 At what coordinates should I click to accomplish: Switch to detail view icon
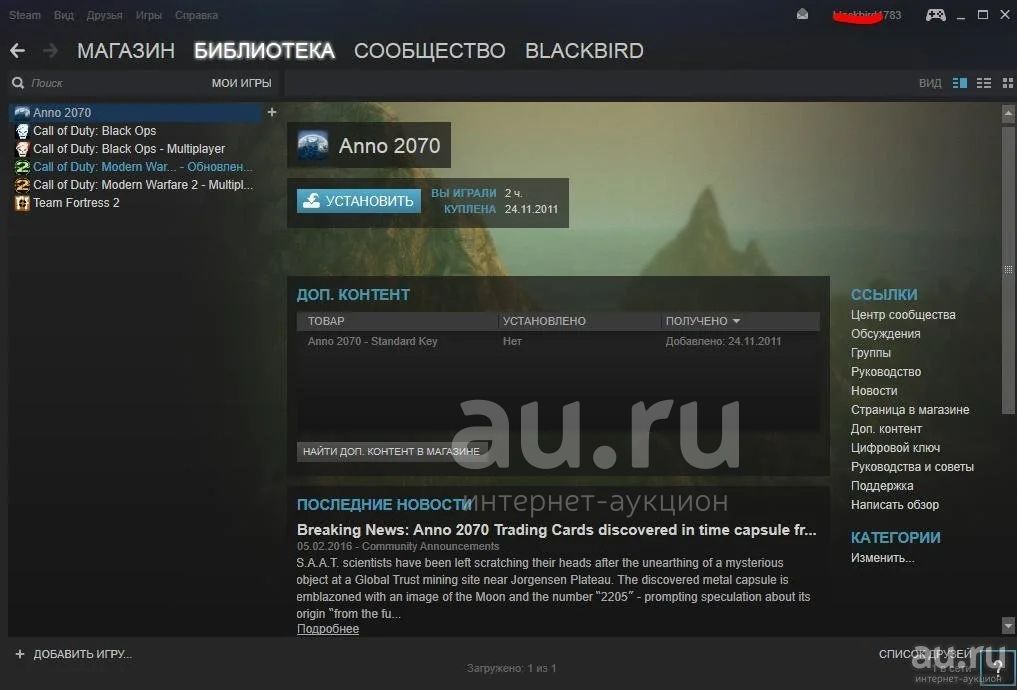(x=960, y=83)
